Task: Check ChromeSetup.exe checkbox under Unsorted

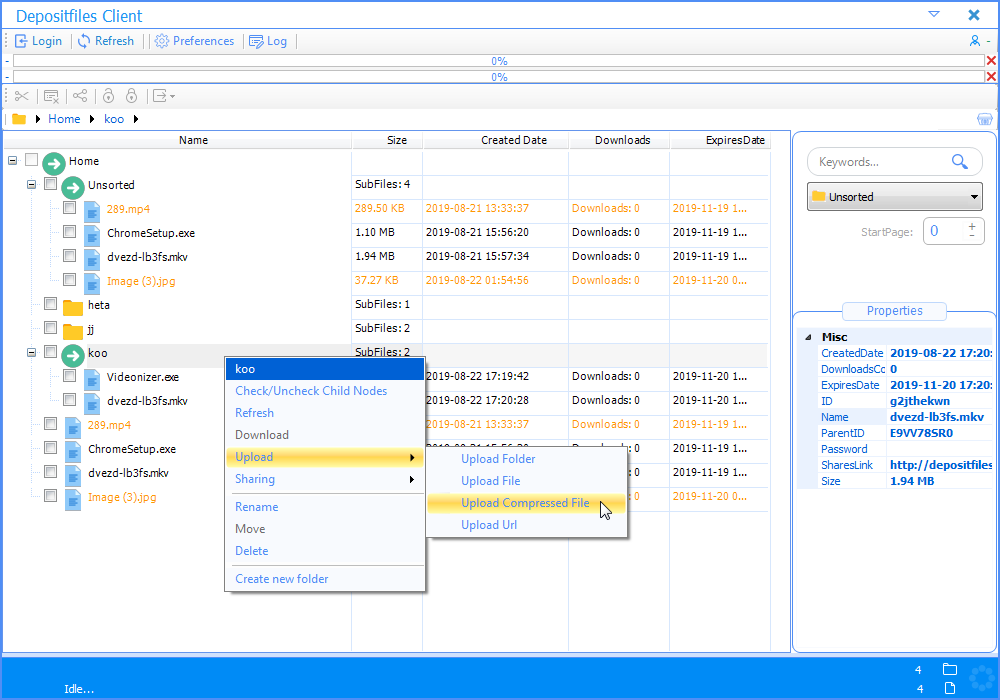Action: pos(70,232)
